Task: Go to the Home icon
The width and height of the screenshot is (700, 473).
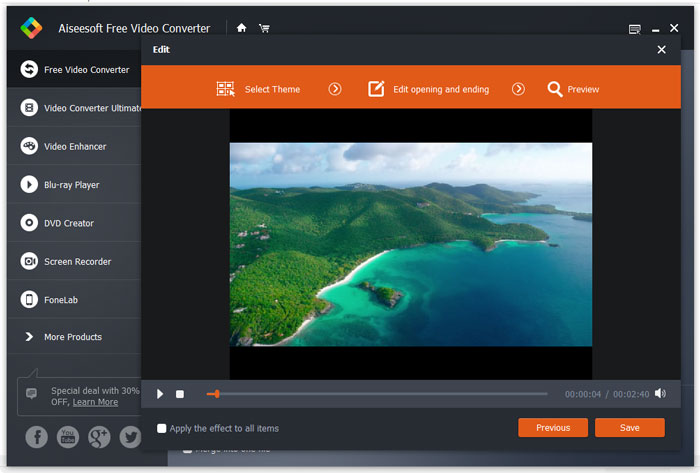Action: [x=242, y=28]
